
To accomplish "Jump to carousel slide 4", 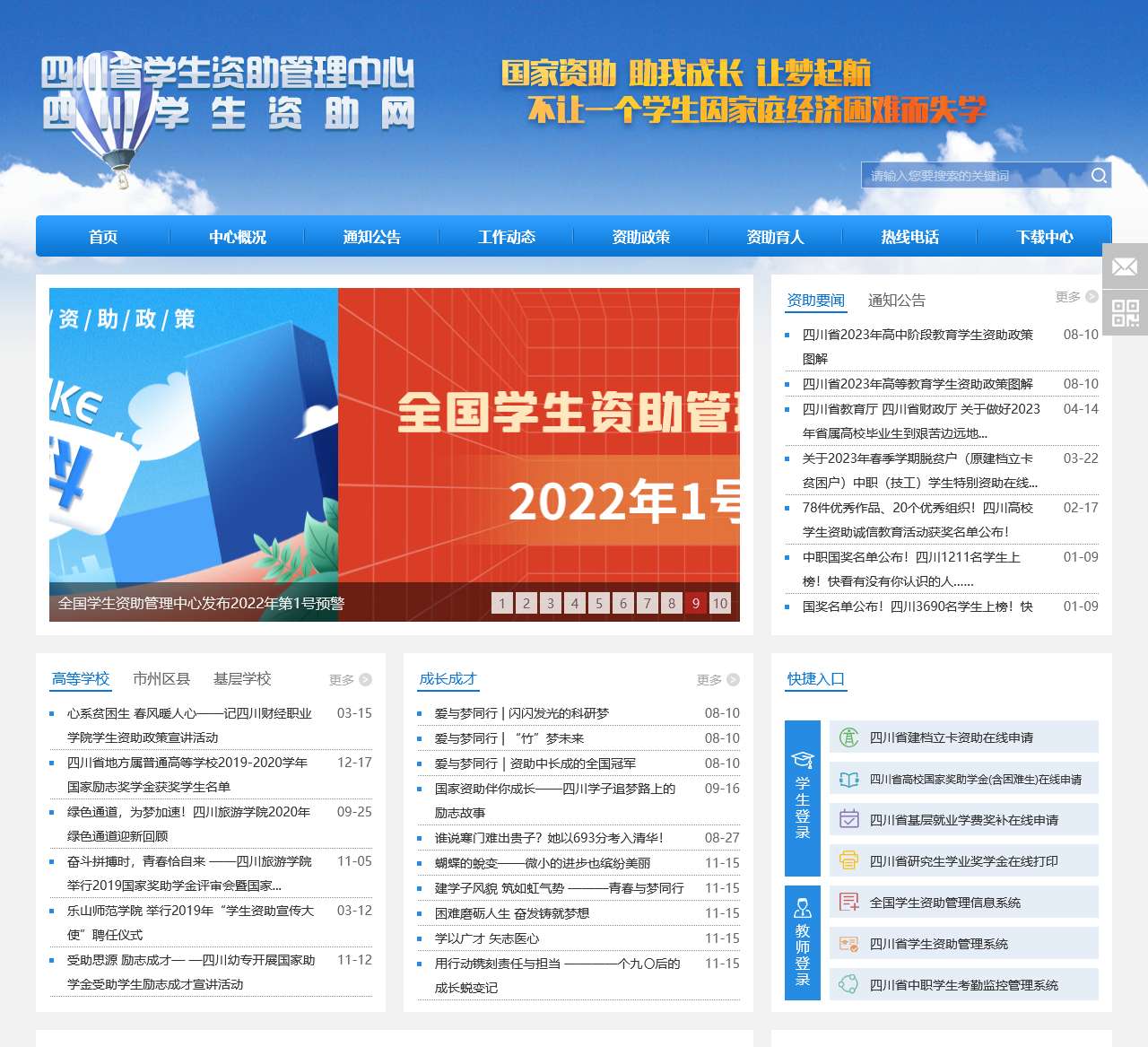I will coord(575,603).
